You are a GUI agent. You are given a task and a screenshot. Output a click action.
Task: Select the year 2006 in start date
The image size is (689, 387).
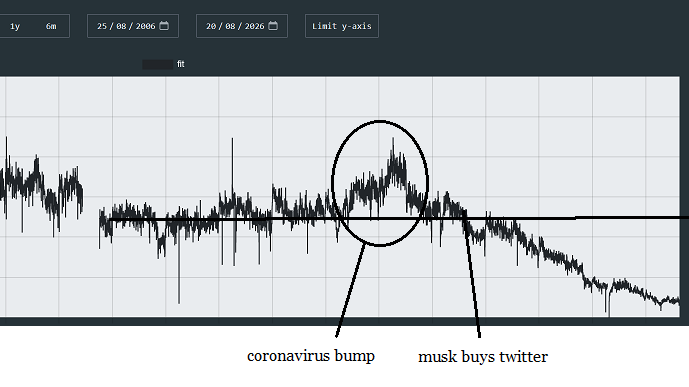145,26
